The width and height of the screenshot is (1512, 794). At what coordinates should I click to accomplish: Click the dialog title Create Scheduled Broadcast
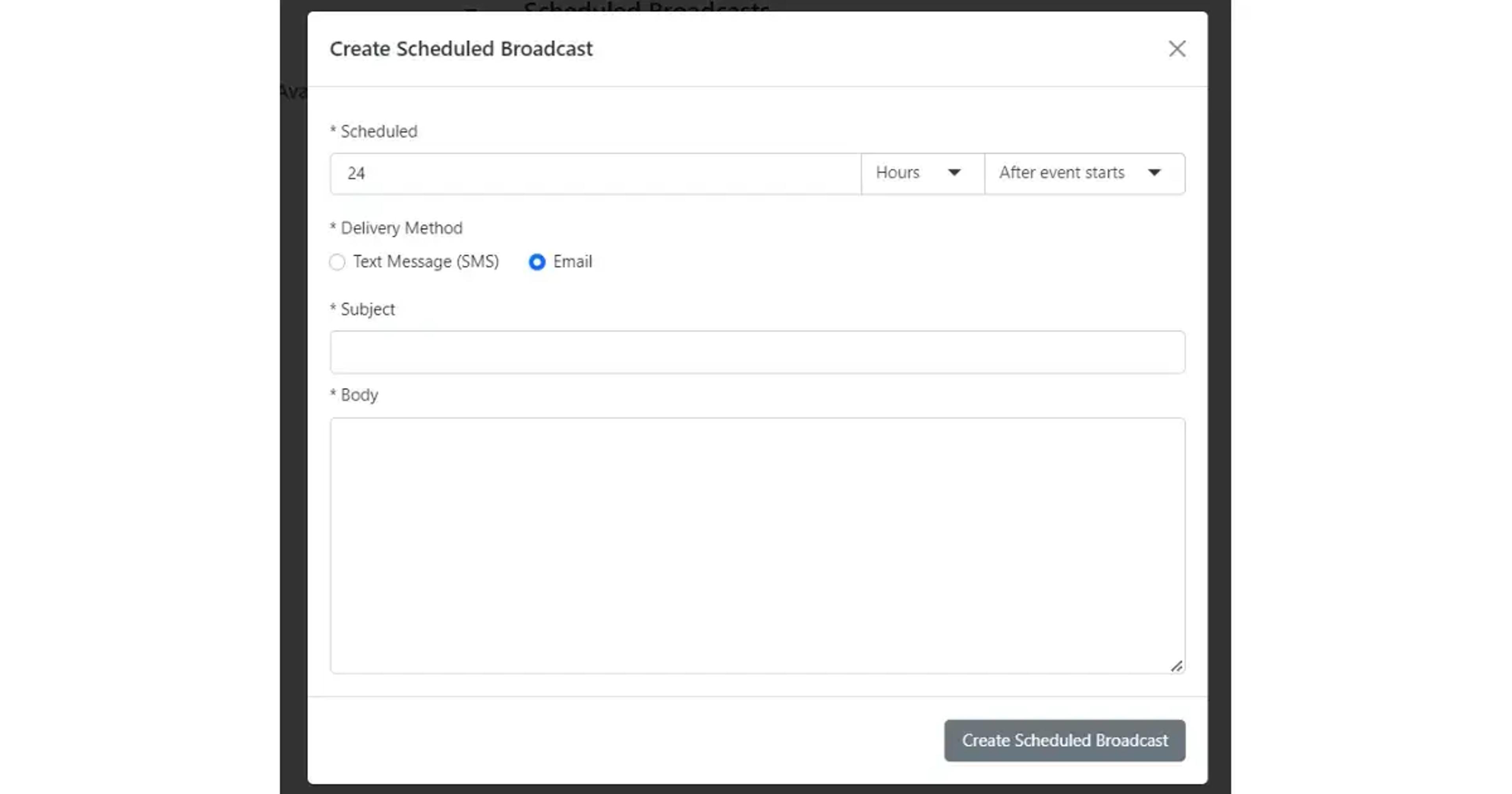tap(461, 49)
